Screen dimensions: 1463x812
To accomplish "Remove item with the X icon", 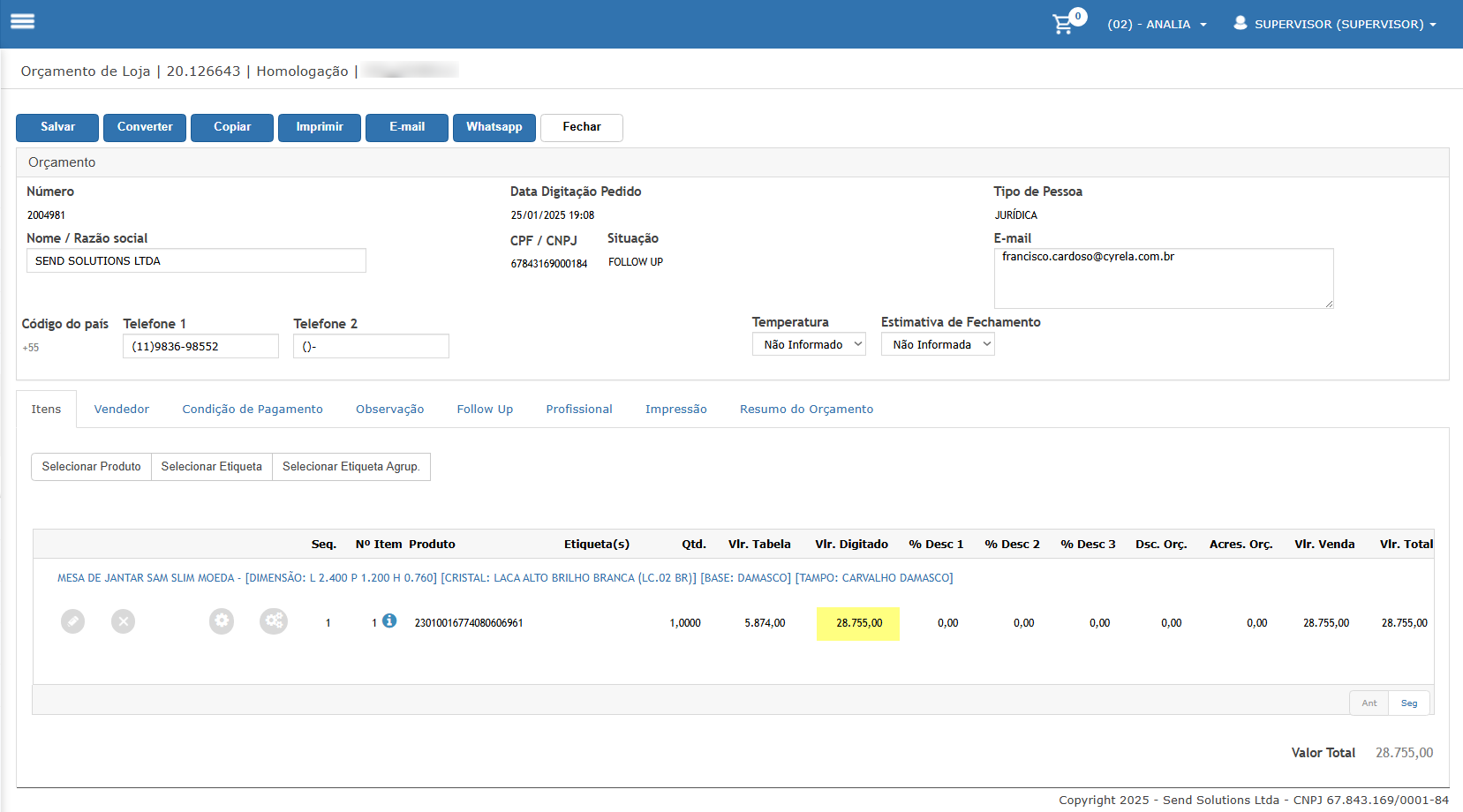I will tap(124, 621).
